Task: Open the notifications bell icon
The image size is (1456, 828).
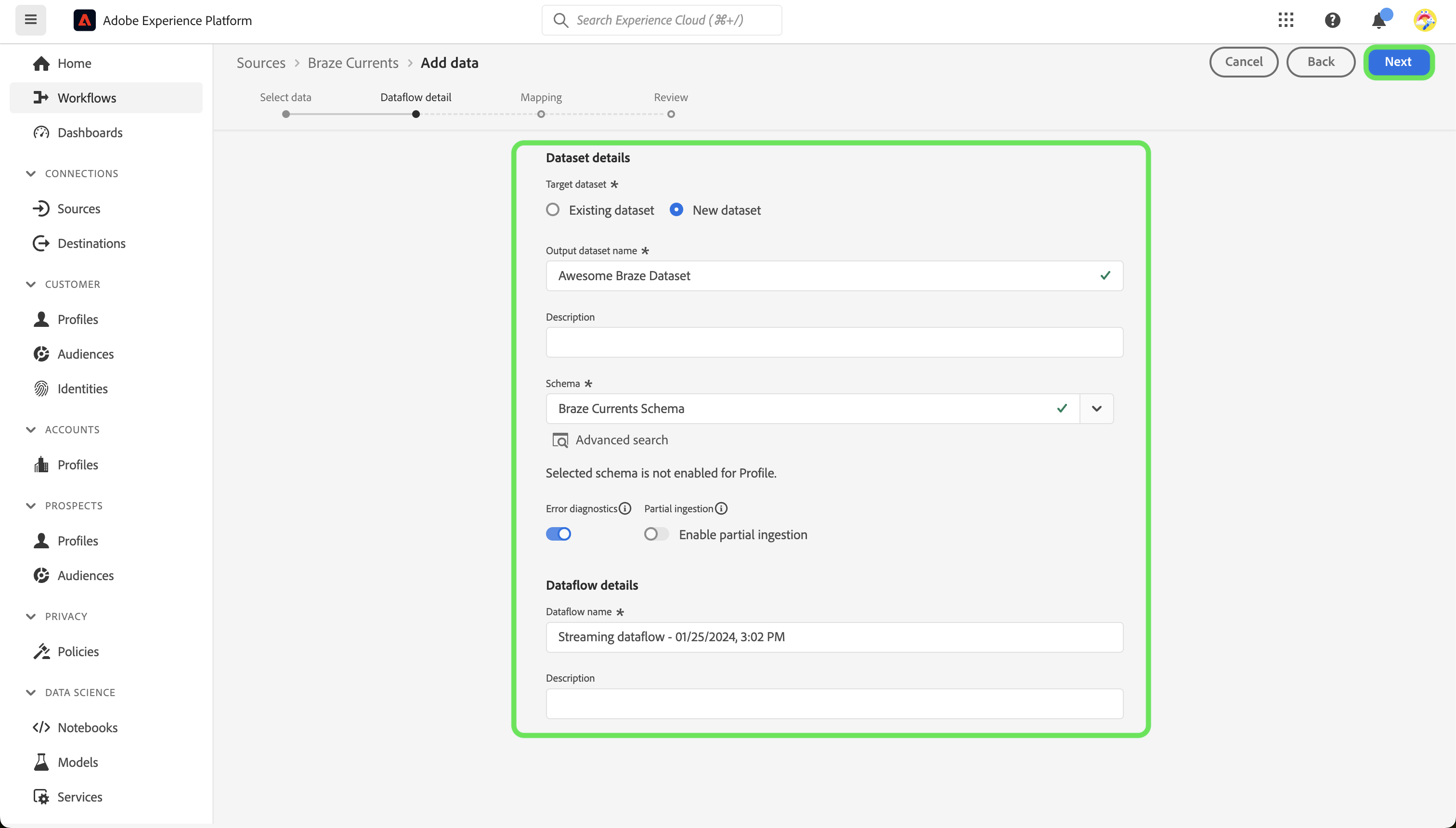Action: coord(1378,21)
